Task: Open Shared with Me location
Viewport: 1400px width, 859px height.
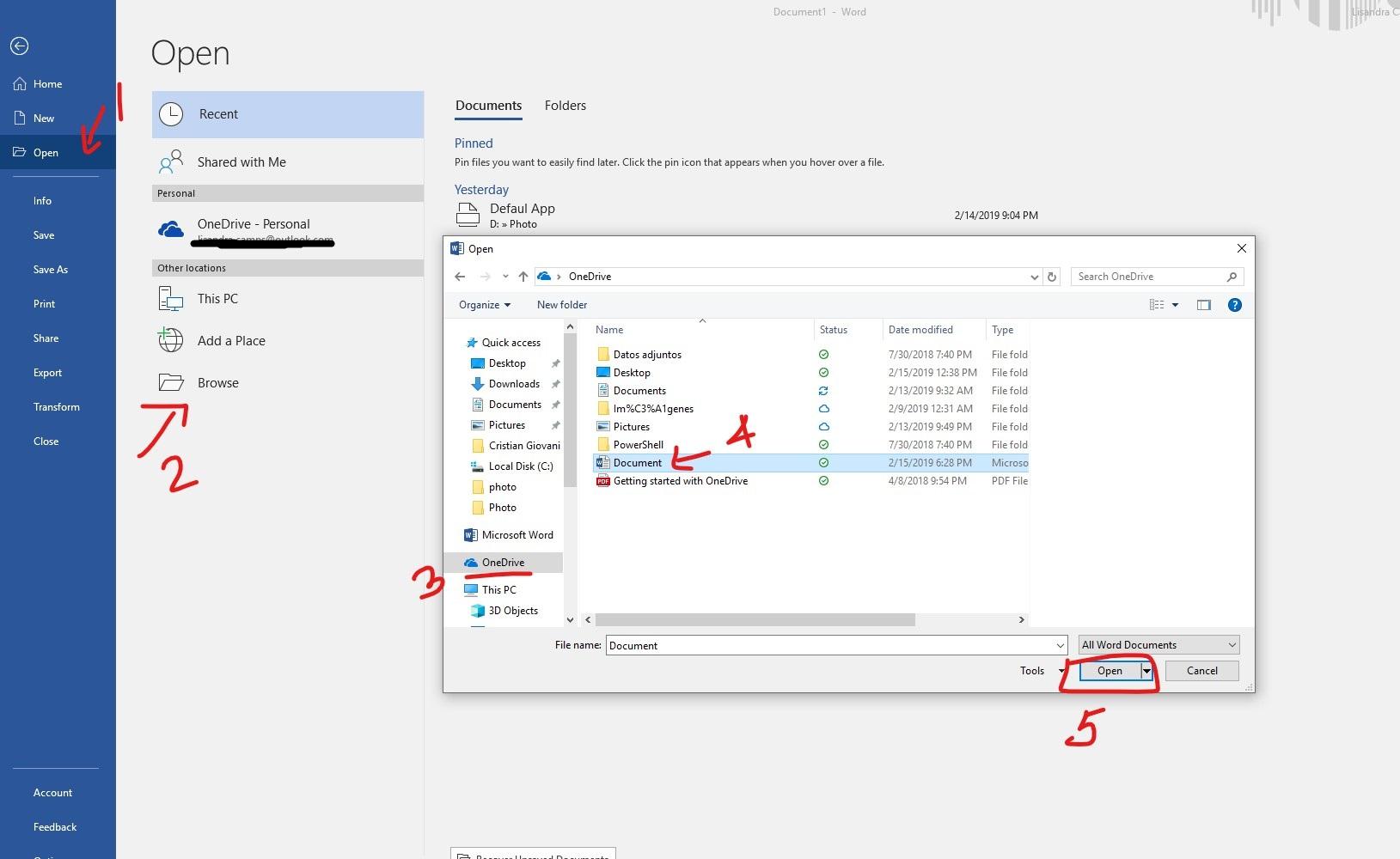Action: pos(288,162)
